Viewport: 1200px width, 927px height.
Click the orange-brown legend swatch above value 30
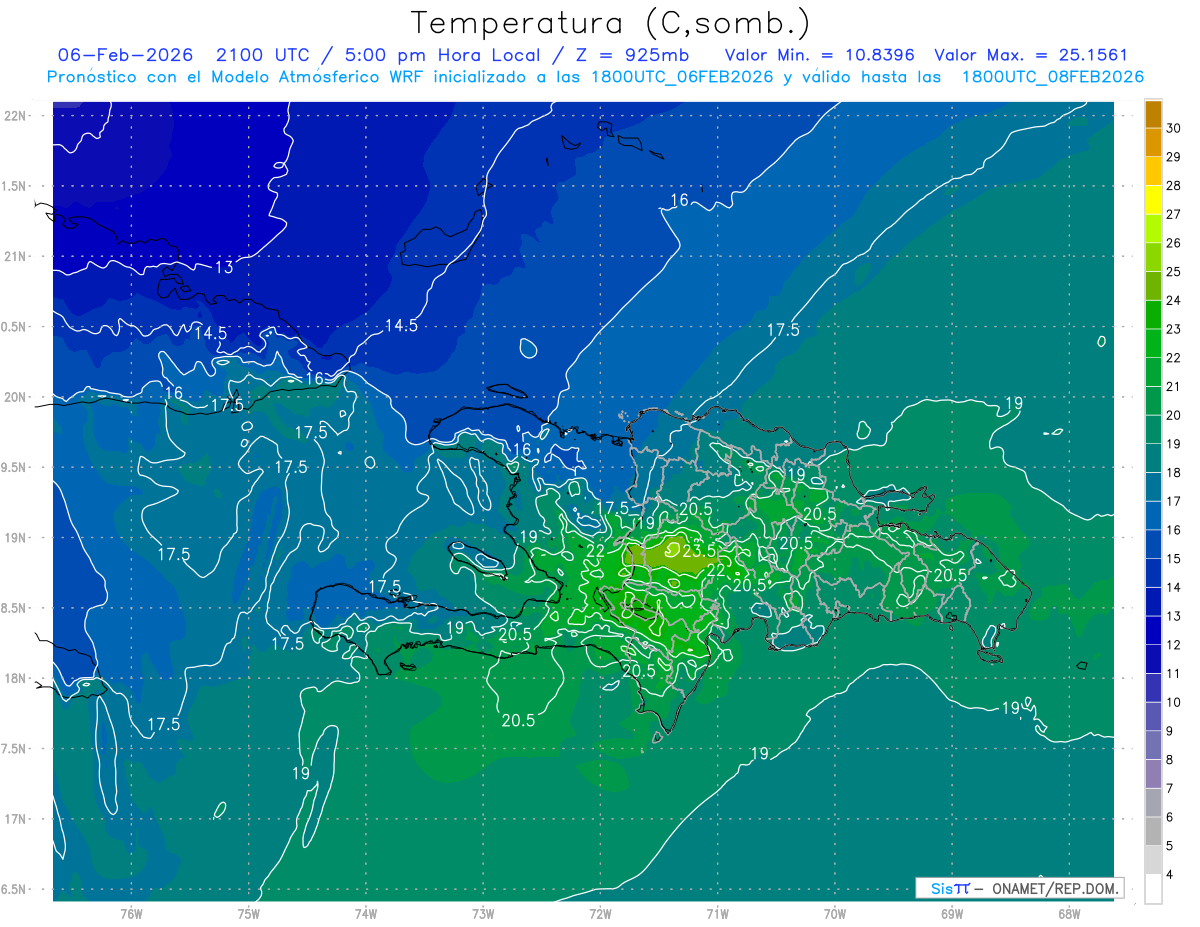1153,114
